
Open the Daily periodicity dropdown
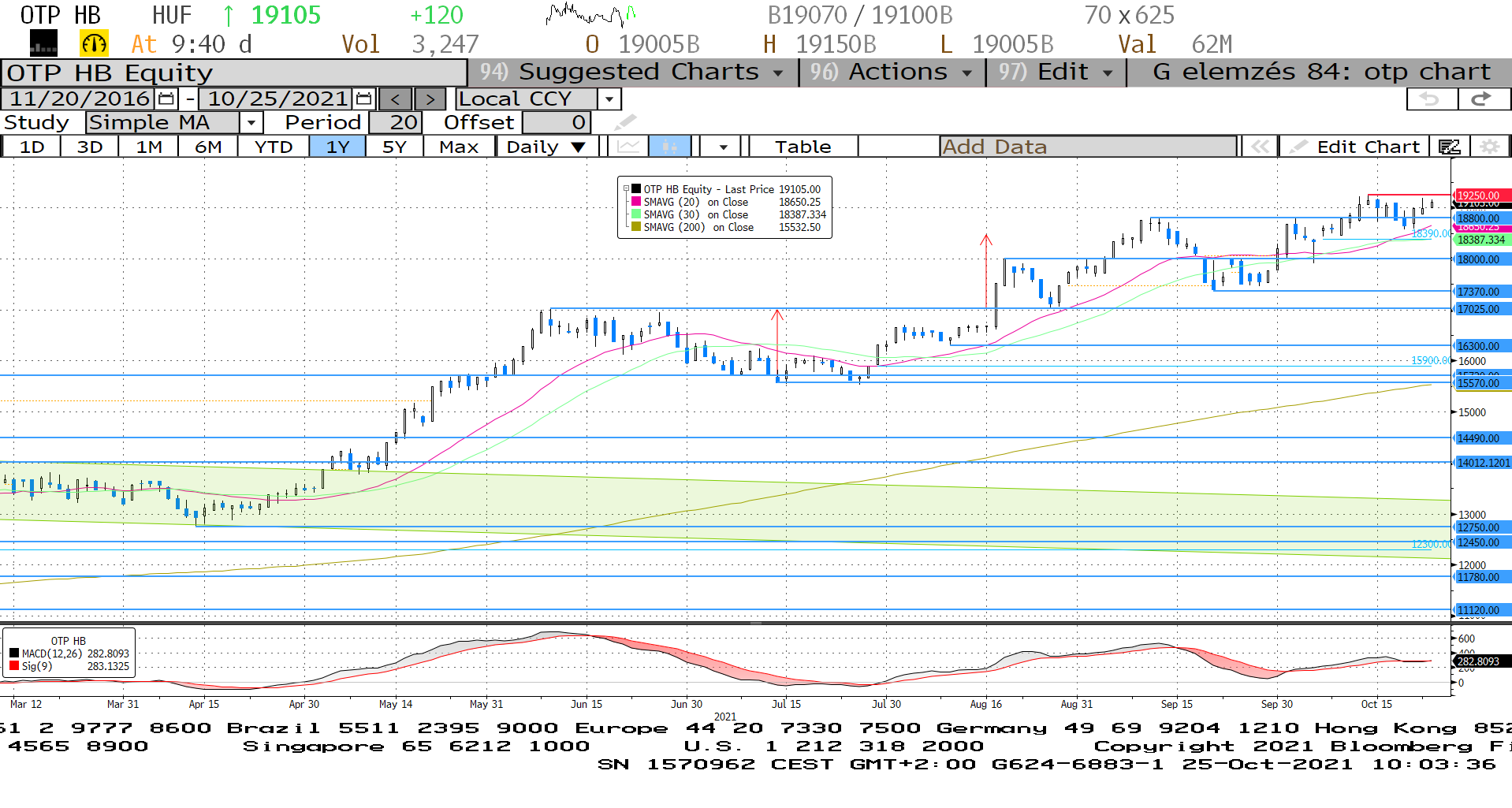click(546, 147)
